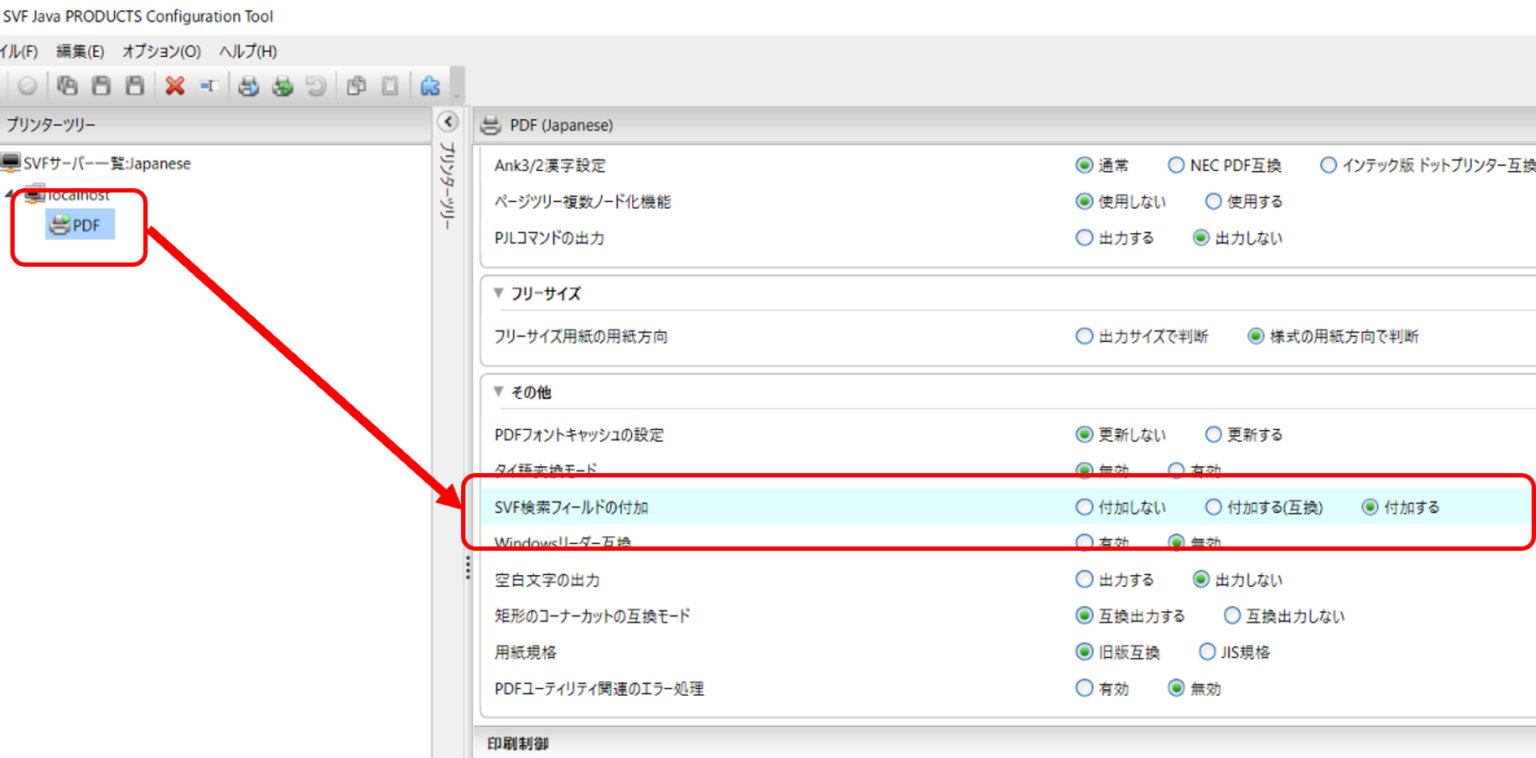Collapse the フリーサイズ section
1536x758 pixels.
click(x=497, y=293)
